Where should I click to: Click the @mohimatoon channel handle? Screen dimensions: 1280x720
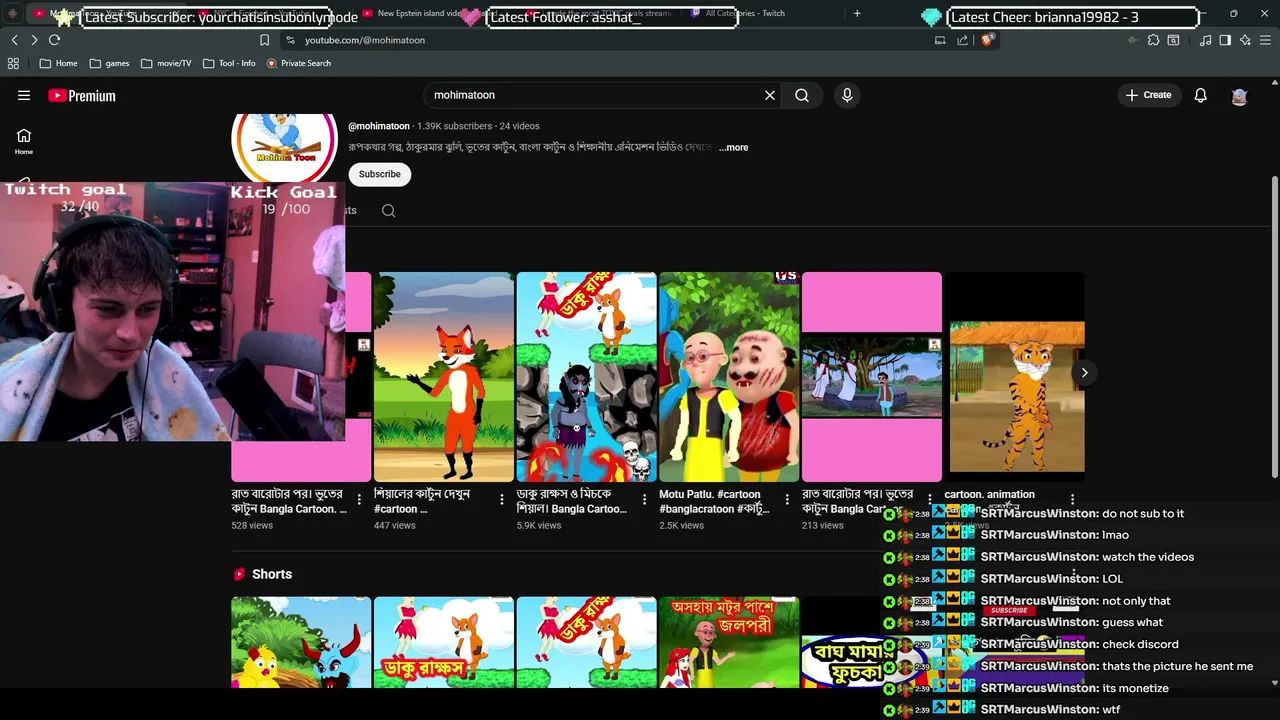tap(379, 126)
